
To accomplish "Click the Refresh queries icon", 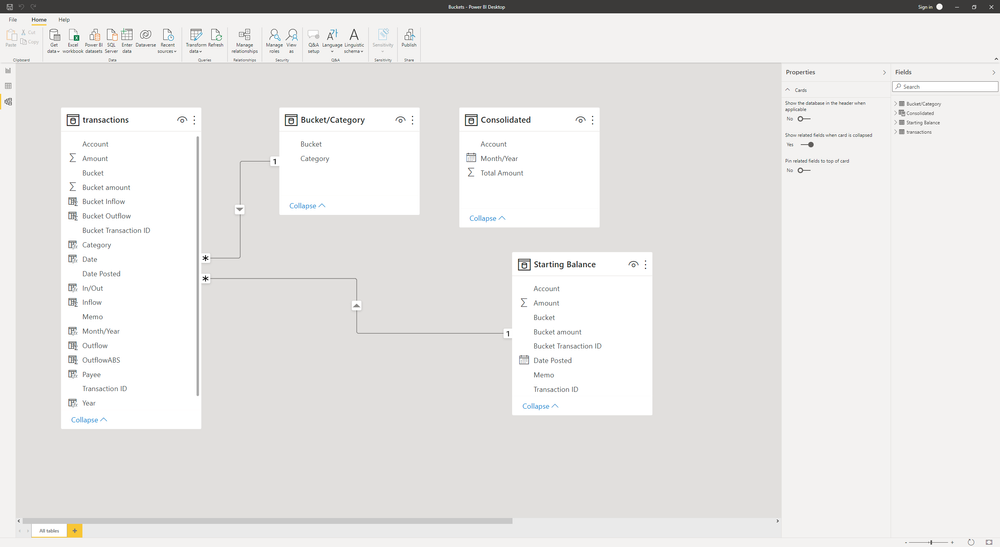I will (x=216, y=39).
